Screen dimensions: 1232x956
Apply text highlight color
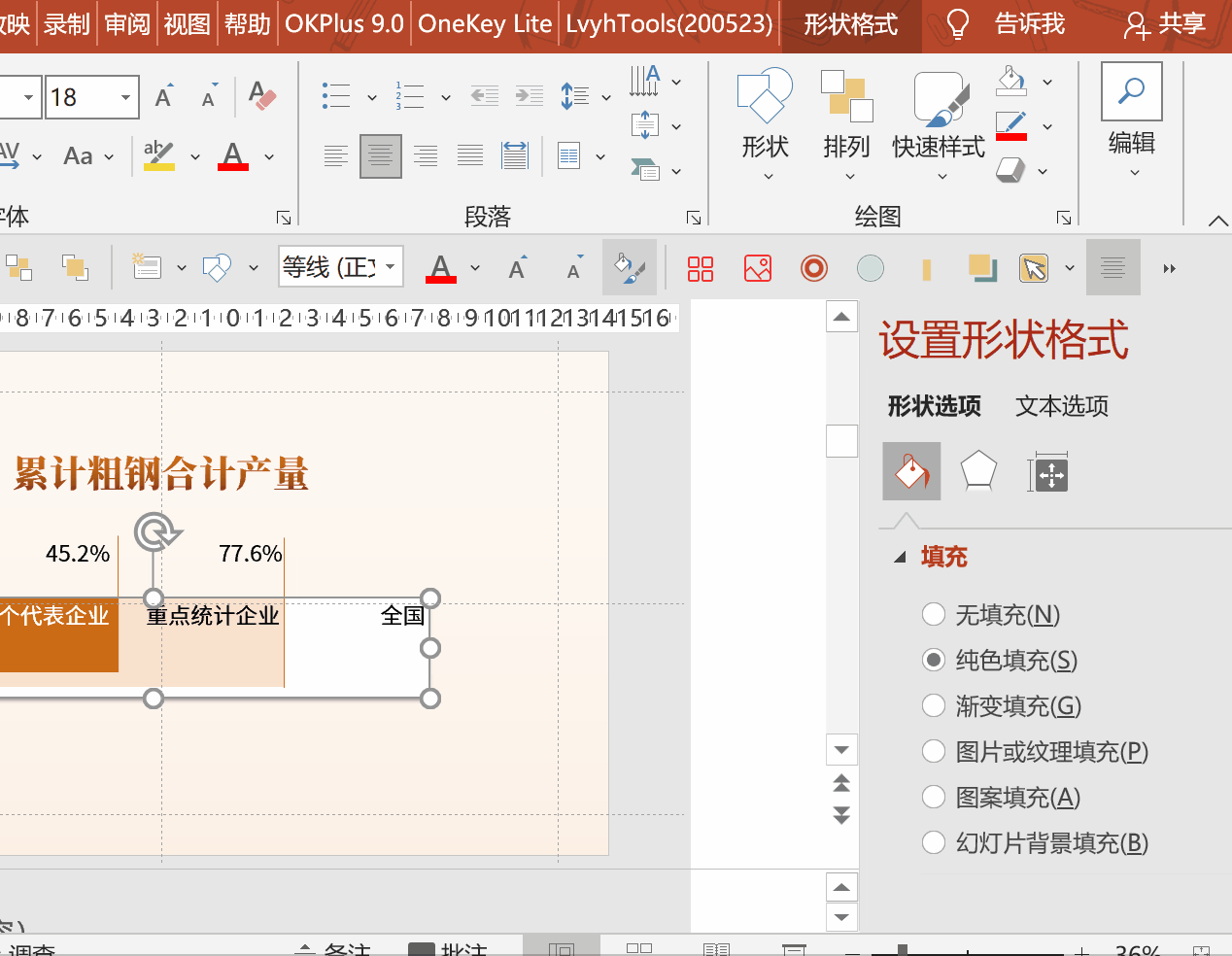point(159,155)
